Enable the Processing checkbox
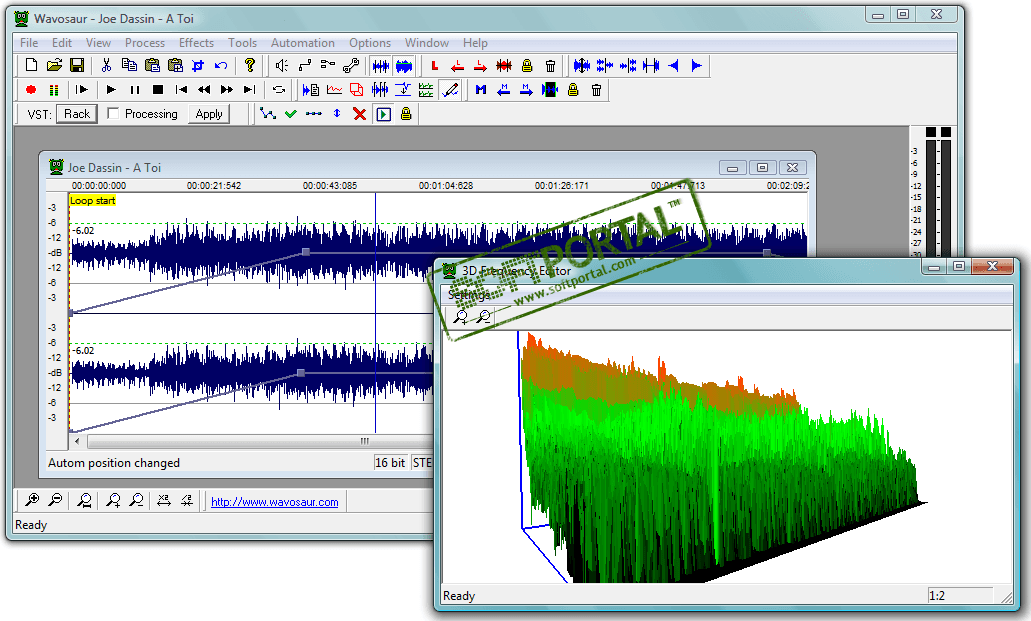Viewport: 1031px width, 621px height. click(113, 114)
